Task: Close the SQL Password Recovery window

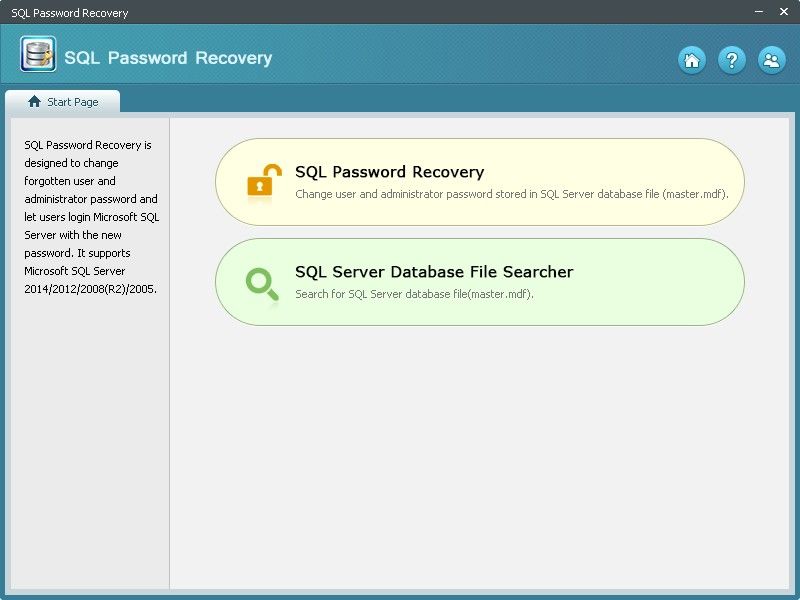Action: click(784, 11)
